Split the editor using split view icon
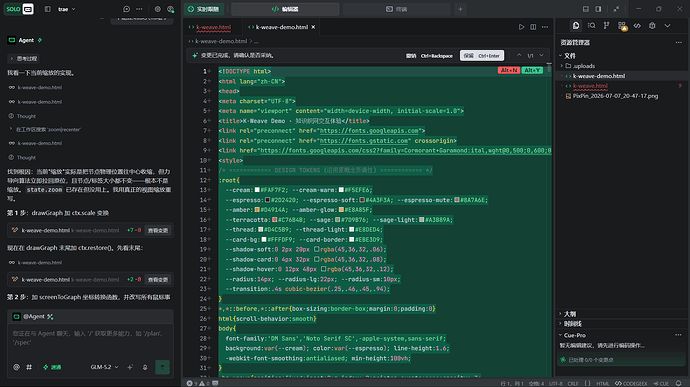690x387 pixels. tap(533, 27)
